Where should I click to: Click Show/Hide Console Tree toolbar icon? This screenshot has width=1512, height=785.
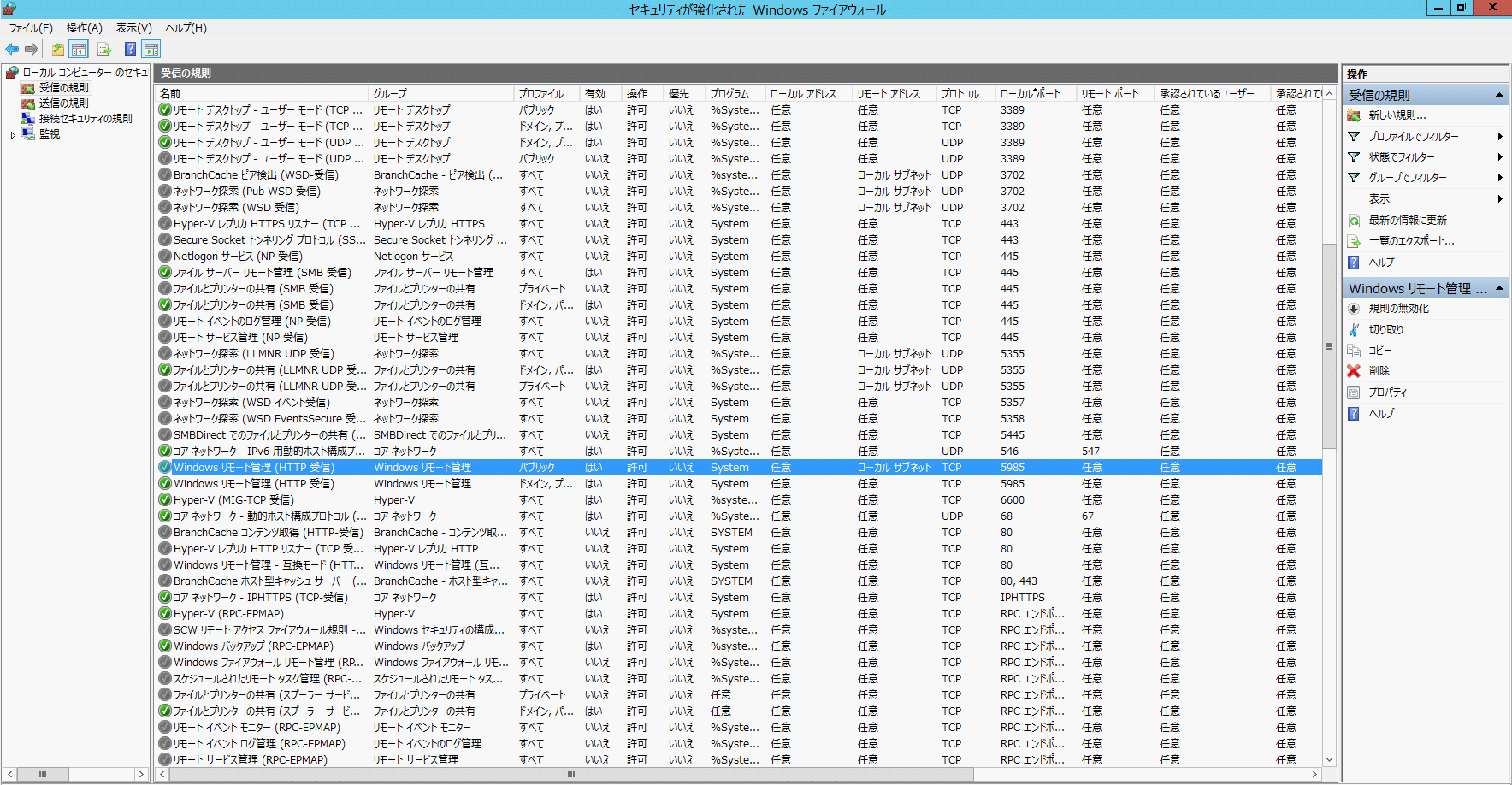coord(79,50)
